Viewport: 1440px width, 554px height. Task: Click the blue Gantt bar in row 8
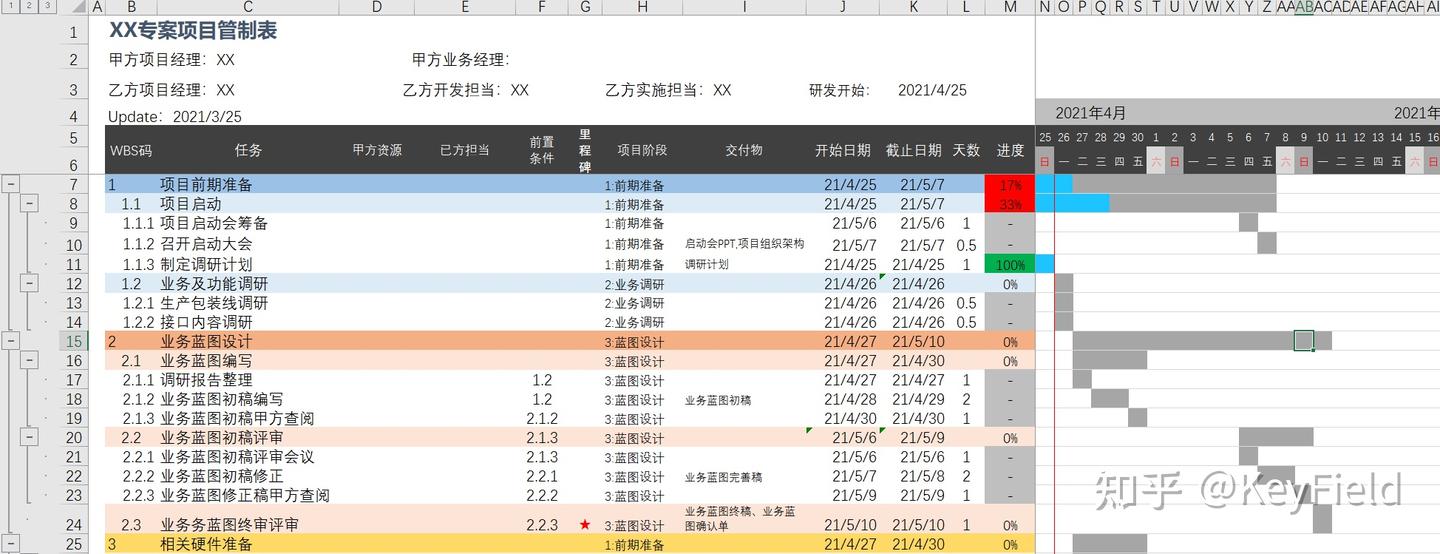coord(1072,204)
